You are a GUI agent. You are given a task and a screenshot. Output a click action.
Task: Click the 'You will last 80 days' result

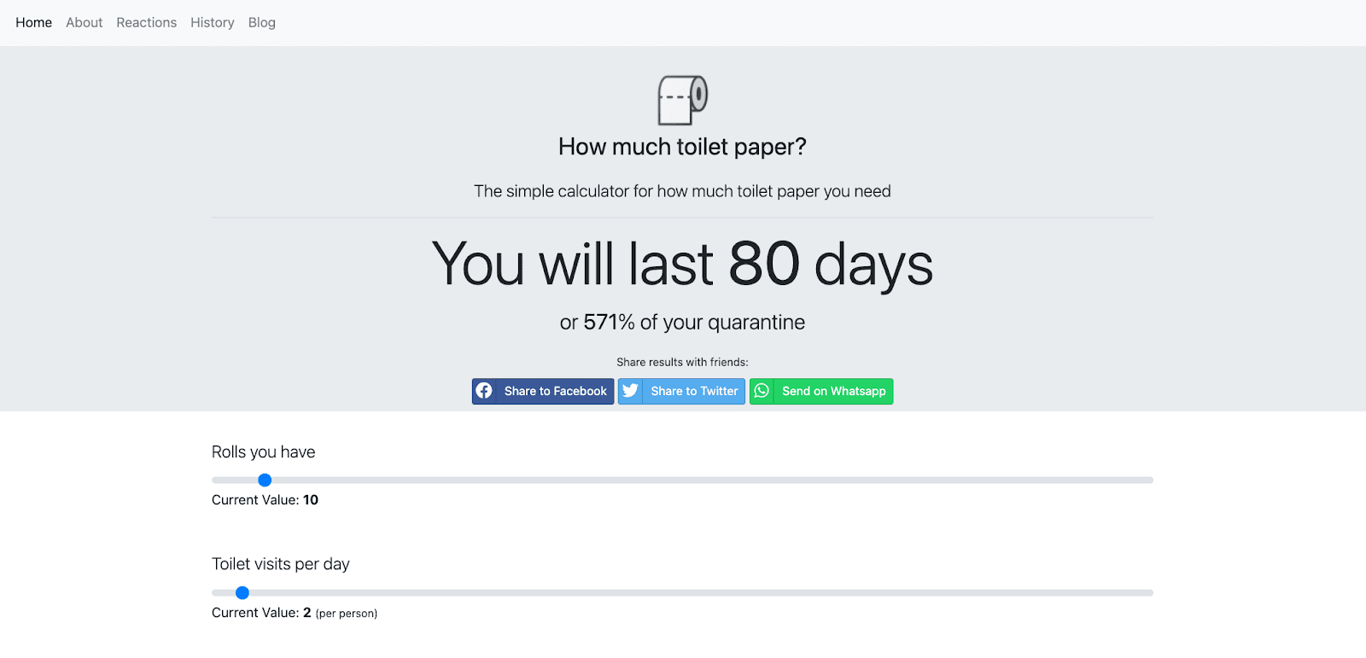click(682, 264)
